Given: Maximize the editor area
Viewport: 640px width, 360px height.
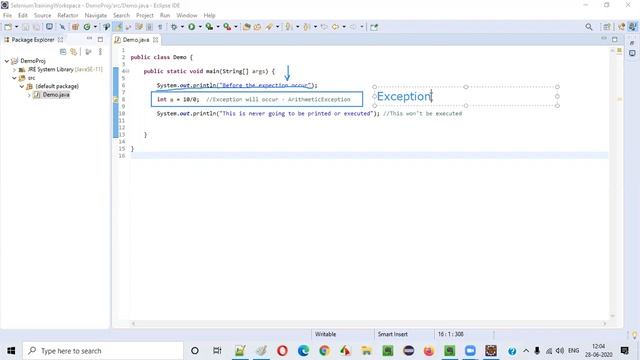Looking at the screenshot, I should (x=615, y=39).
